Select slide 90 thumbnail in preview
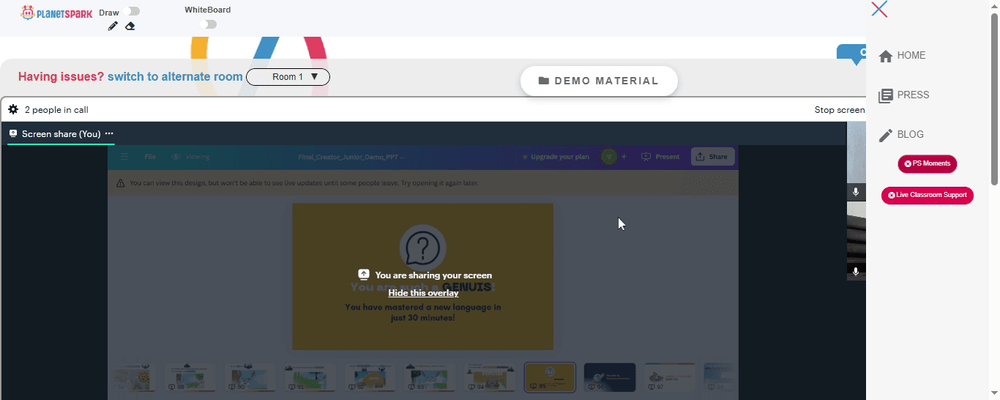The image size is (1000, 400). [x=251, y=378]
